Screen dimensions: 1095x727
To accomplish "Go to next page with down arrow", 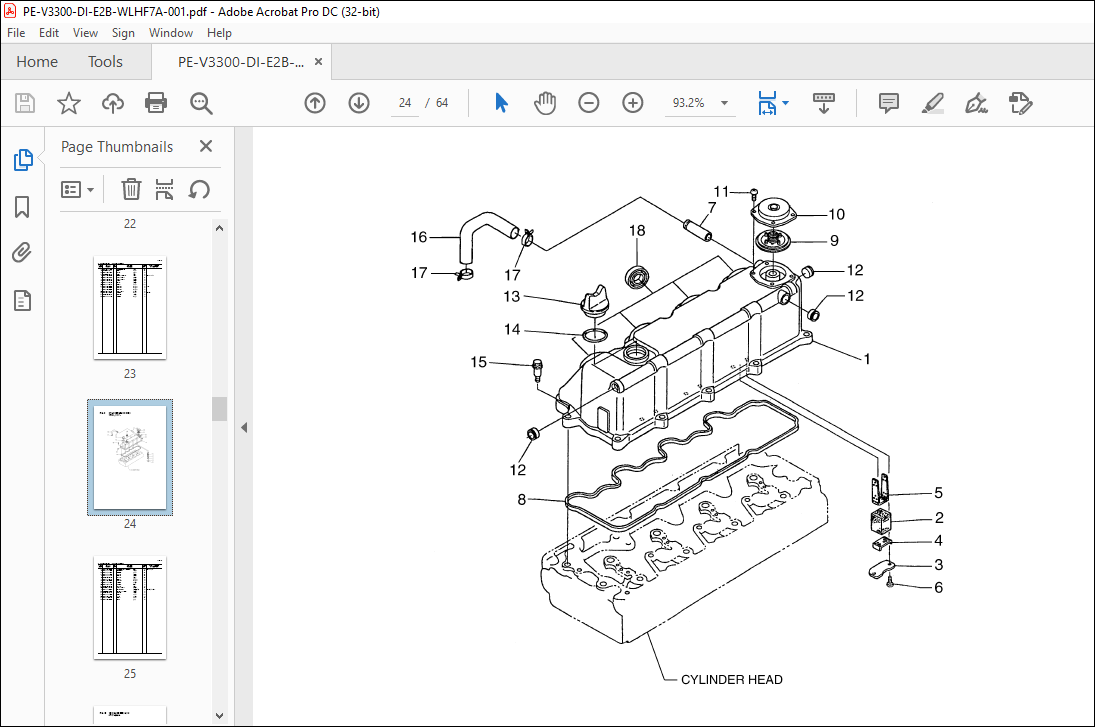I will pyautogui.click(x=359, y=103).
